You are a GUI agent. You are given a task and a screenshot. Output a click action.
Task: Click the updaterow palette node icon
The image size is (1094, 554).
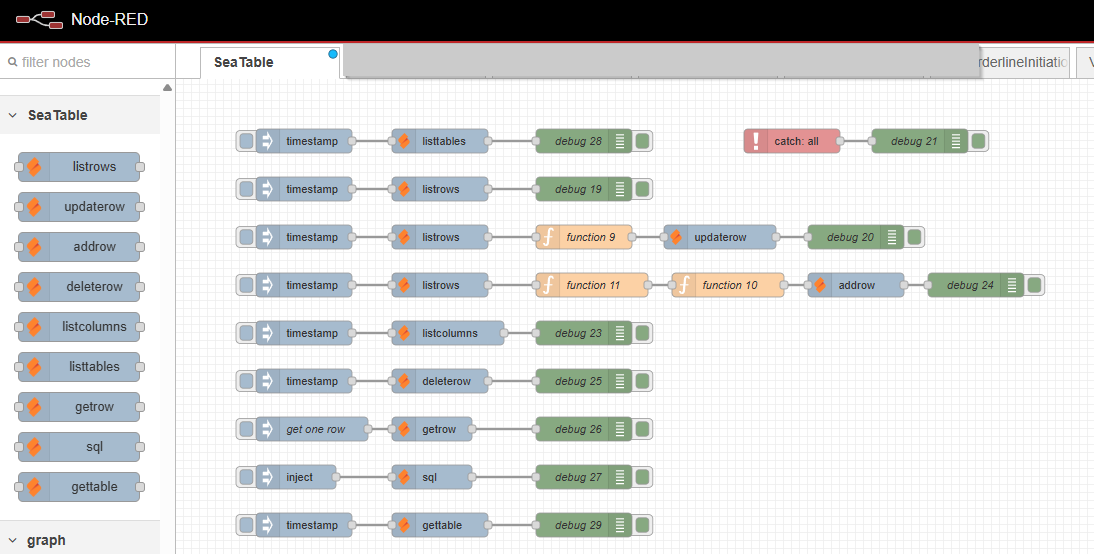[x=34, y=207]
